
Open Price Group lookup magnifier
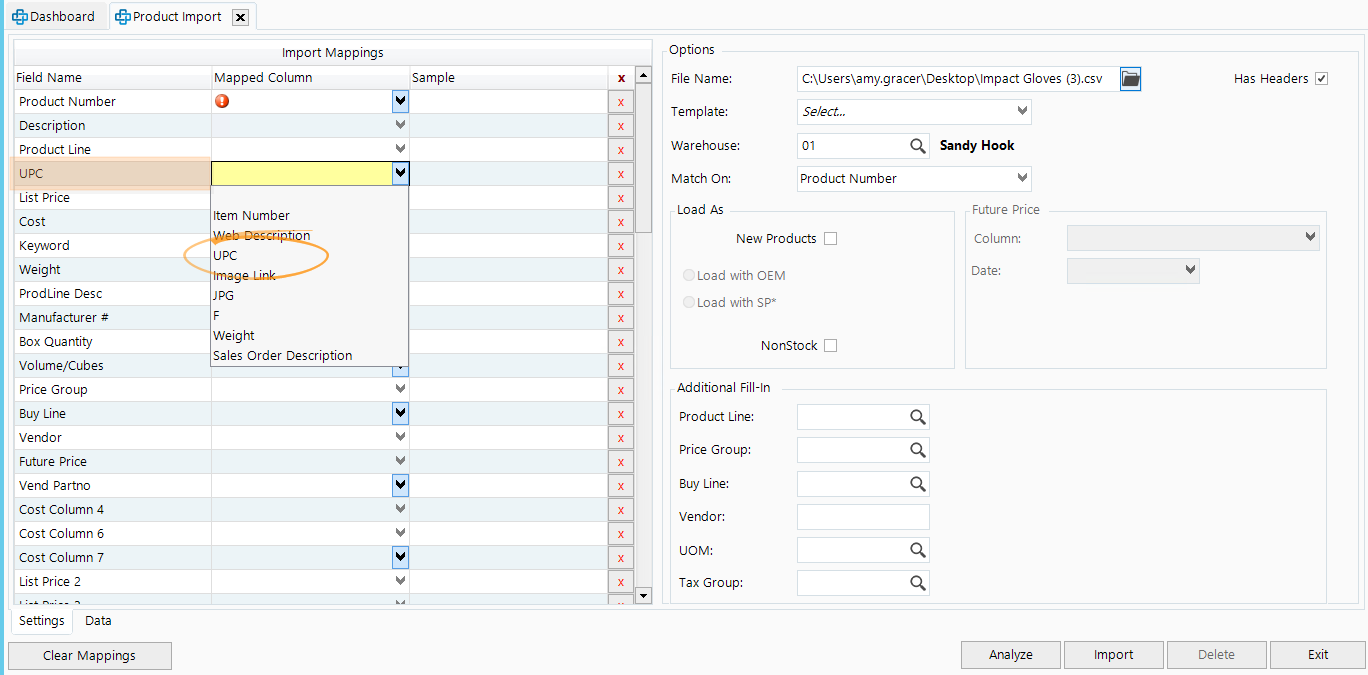coord(918,450)
